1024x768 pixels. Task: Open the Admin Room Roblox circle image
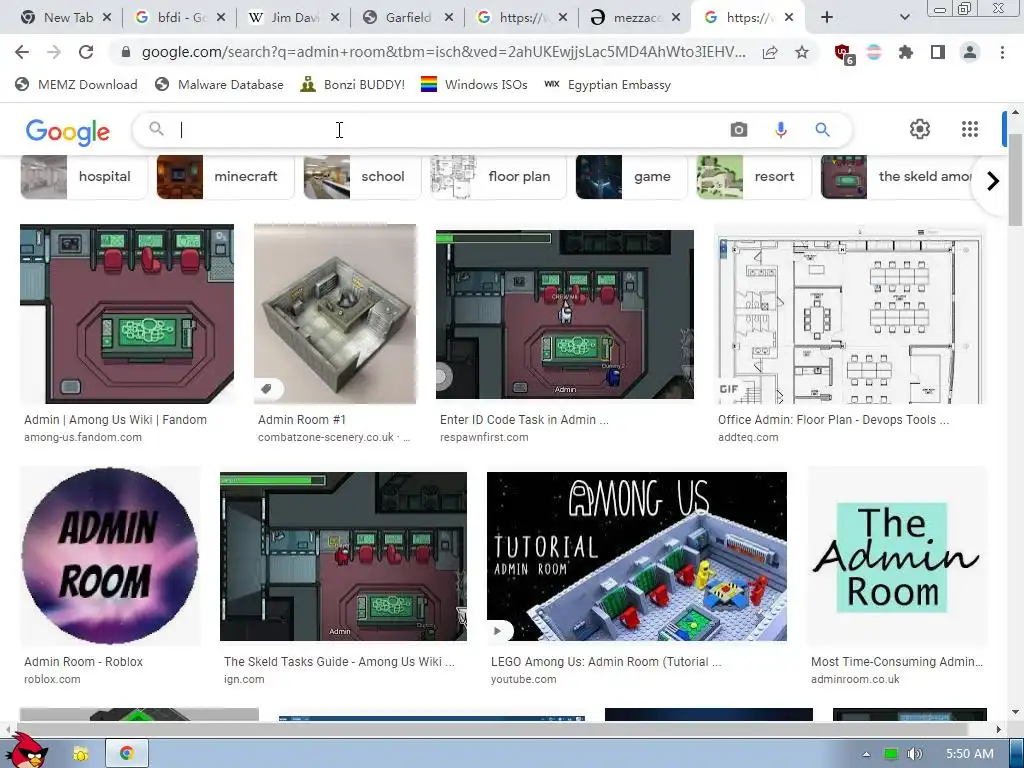110,556
